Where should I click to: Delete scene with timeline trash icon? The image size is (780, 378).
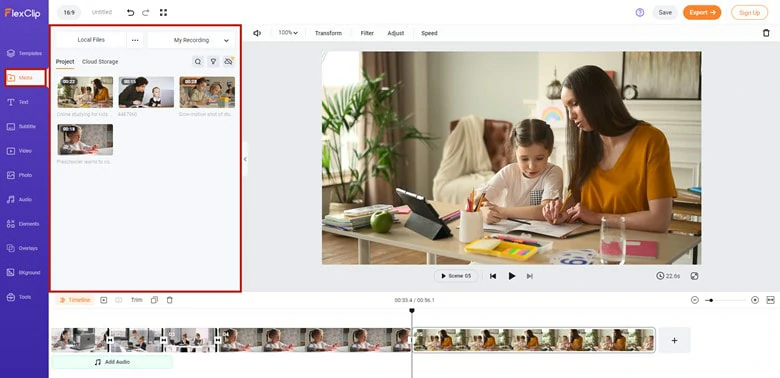point(170,300)
